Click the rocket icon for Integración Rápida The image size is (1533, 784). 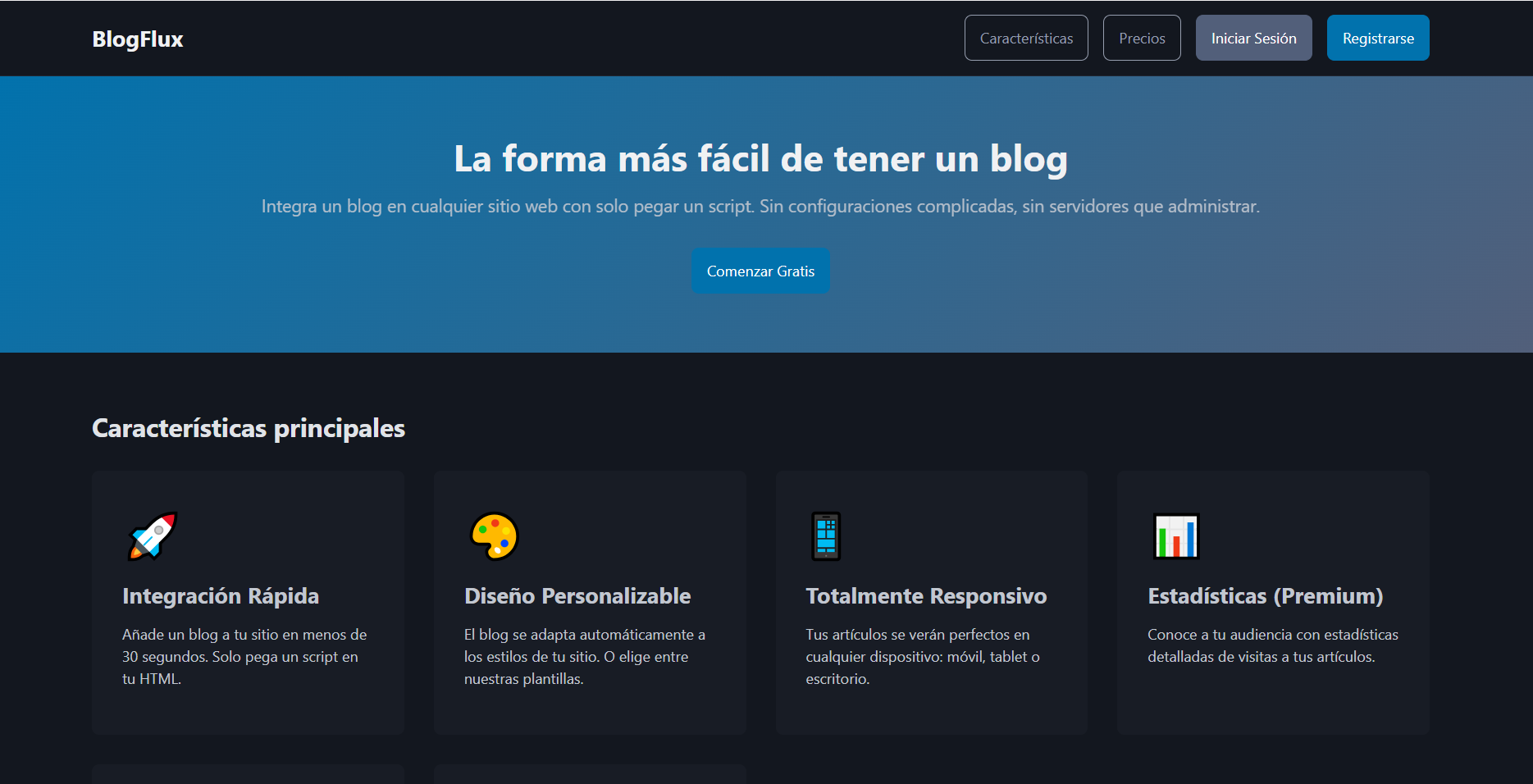click(x=153, y=536)
